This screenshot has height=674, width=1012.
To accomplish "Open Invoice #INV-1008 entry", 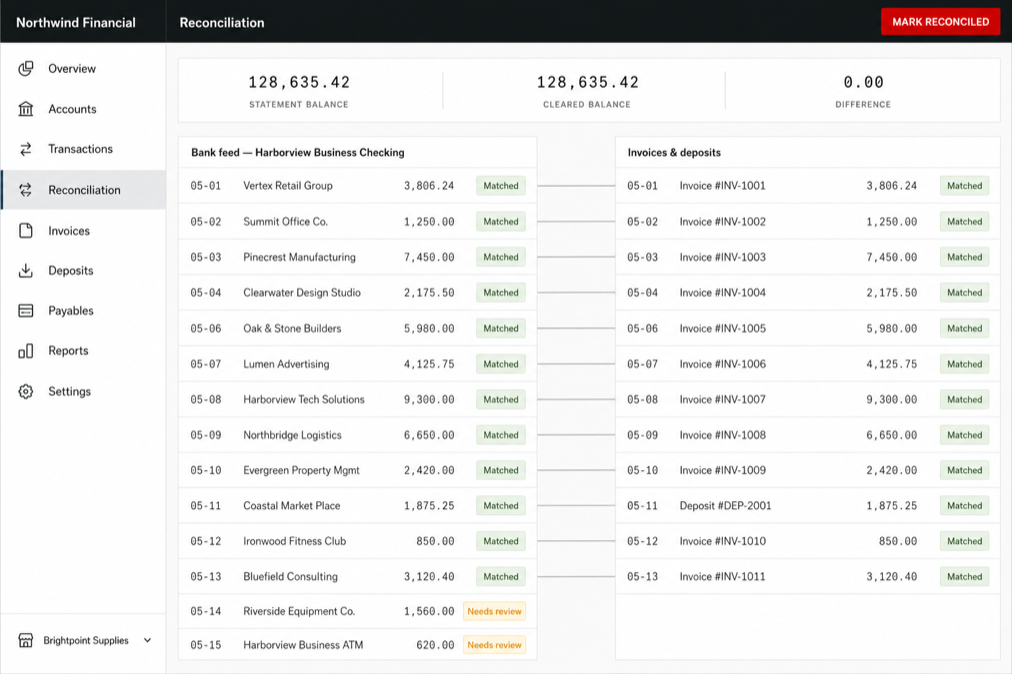I will click(807, 435).
